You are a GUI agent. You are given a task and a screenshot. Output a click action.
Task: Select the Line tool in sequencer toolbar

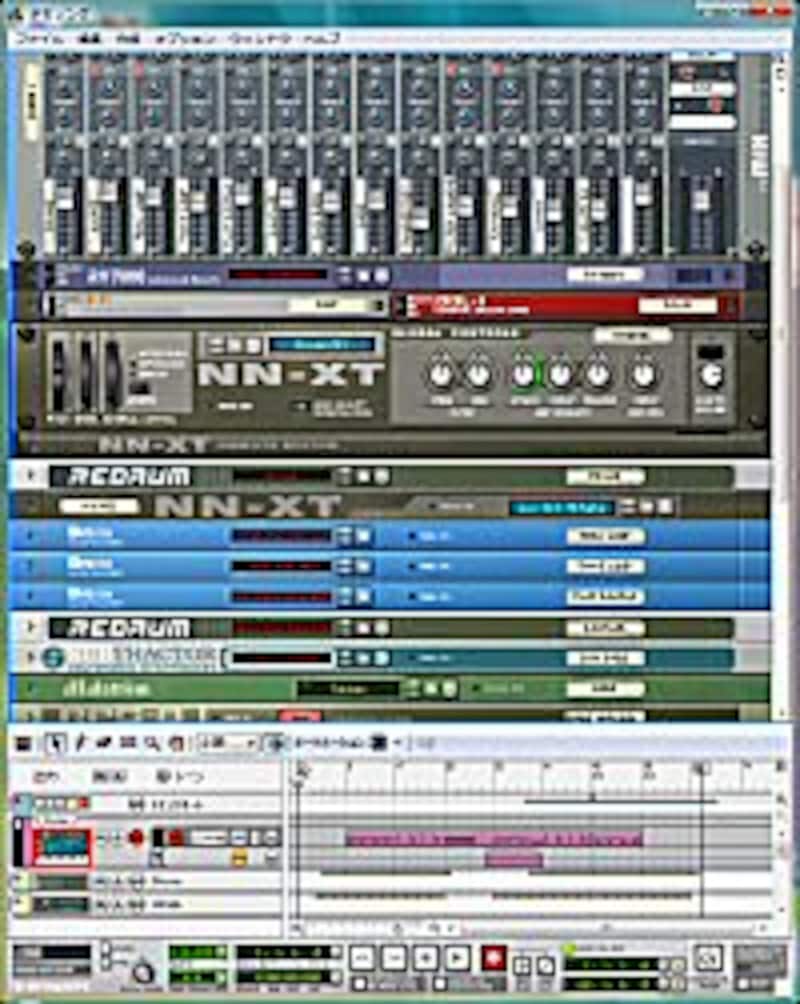tap(127, 743)
